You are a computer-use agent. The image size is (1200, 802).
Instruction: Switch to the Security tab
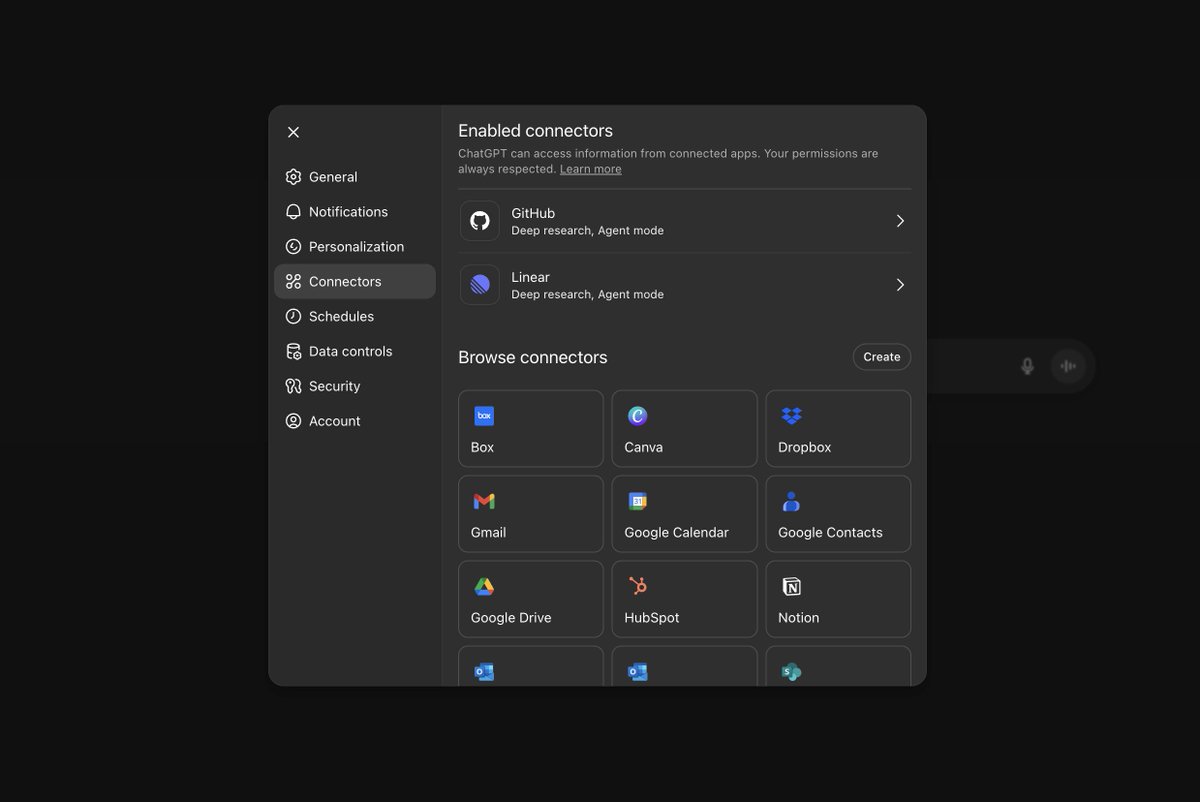[x=355, y=386]
